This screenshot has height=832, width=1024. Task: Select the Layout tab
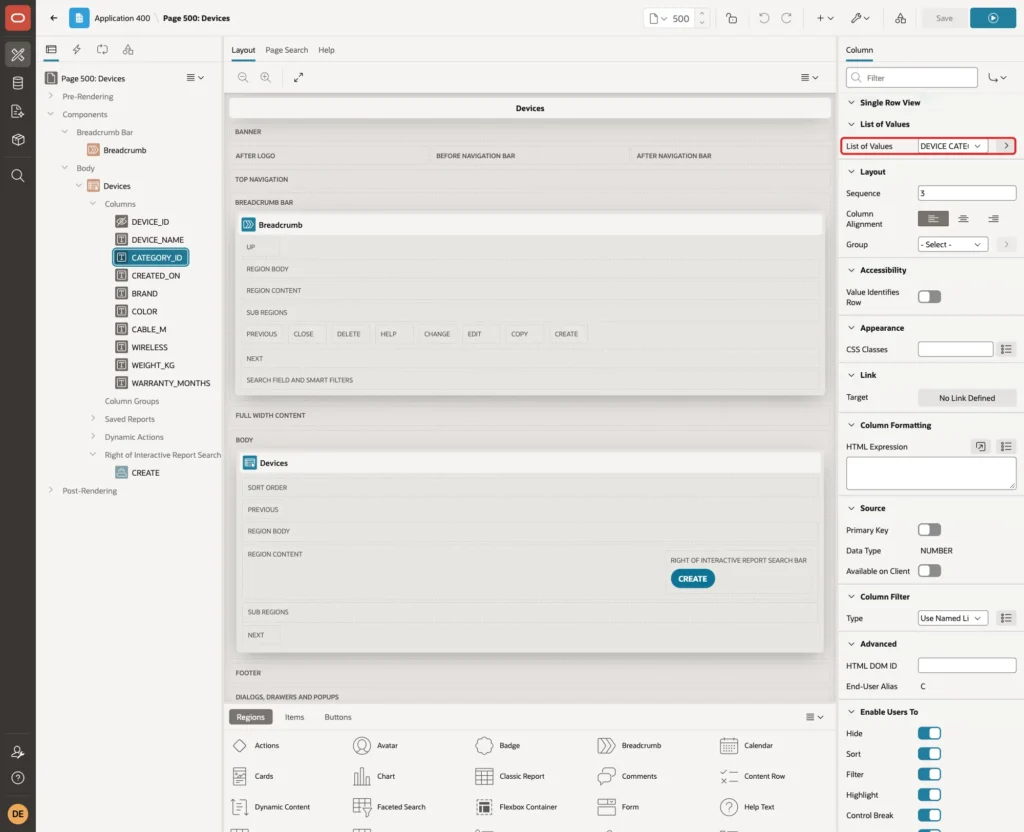(x=243, y=50)
